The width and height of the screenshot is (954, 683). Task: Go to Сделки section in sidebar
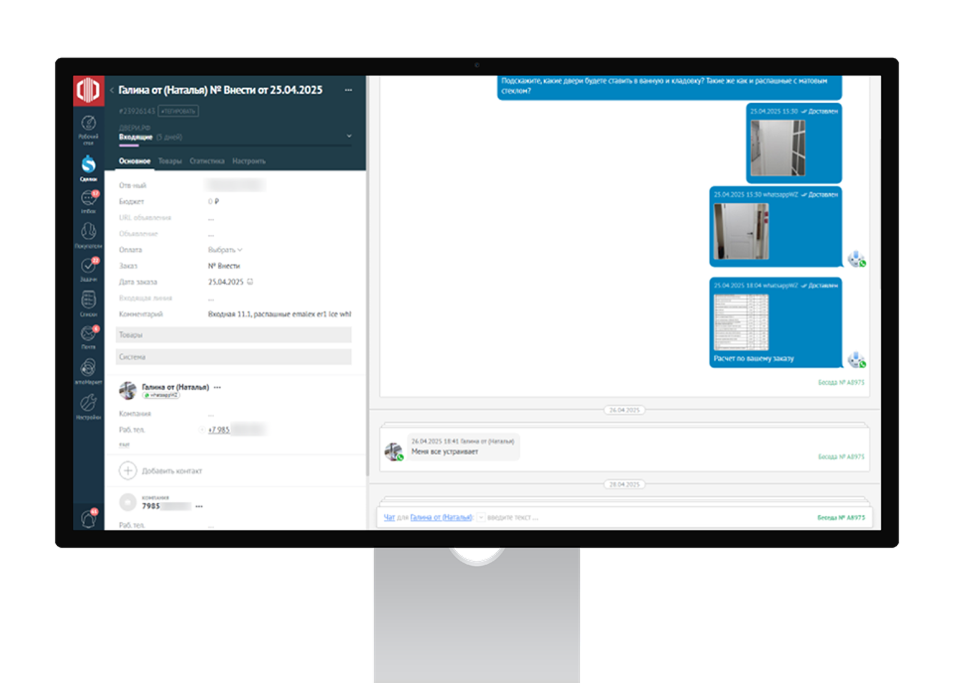pyautogui.click(x=88, y=164)
